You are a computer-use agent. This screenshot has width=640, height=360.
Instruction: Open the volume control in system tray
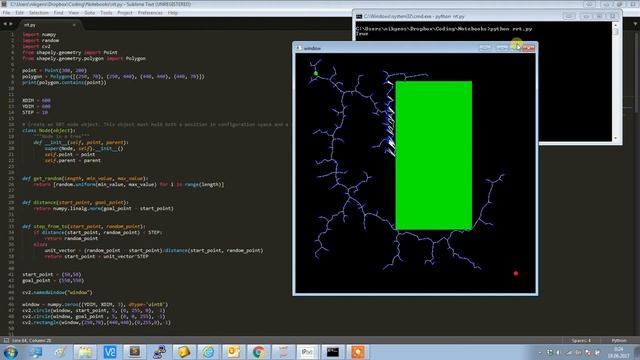(558, 352)
